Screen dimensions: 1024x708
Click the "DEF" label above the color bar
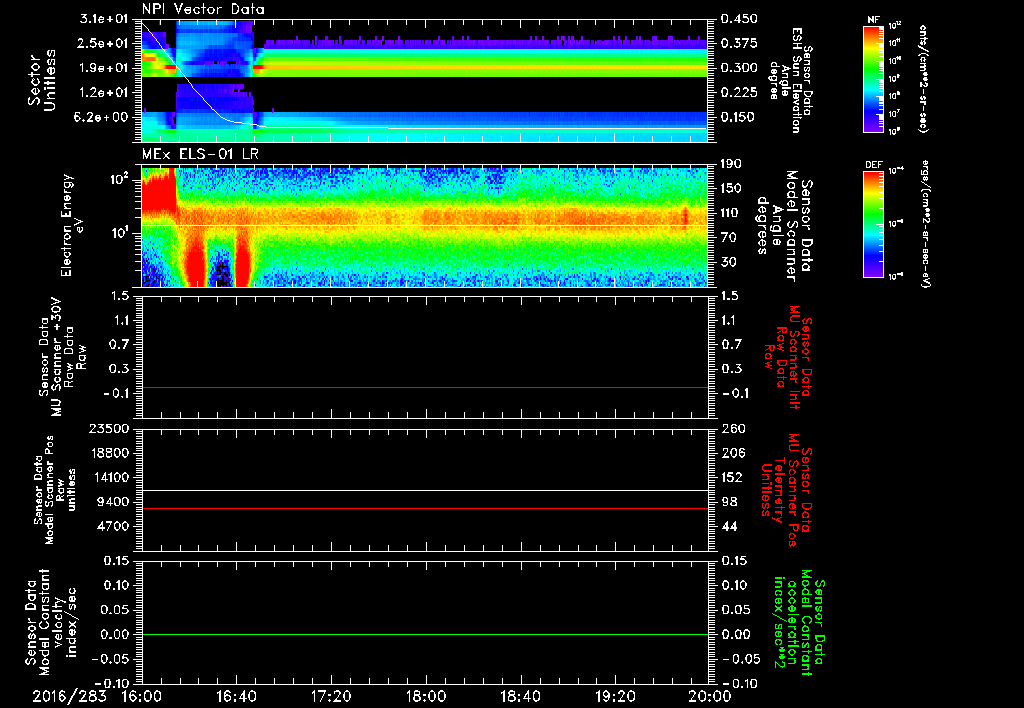874,165
